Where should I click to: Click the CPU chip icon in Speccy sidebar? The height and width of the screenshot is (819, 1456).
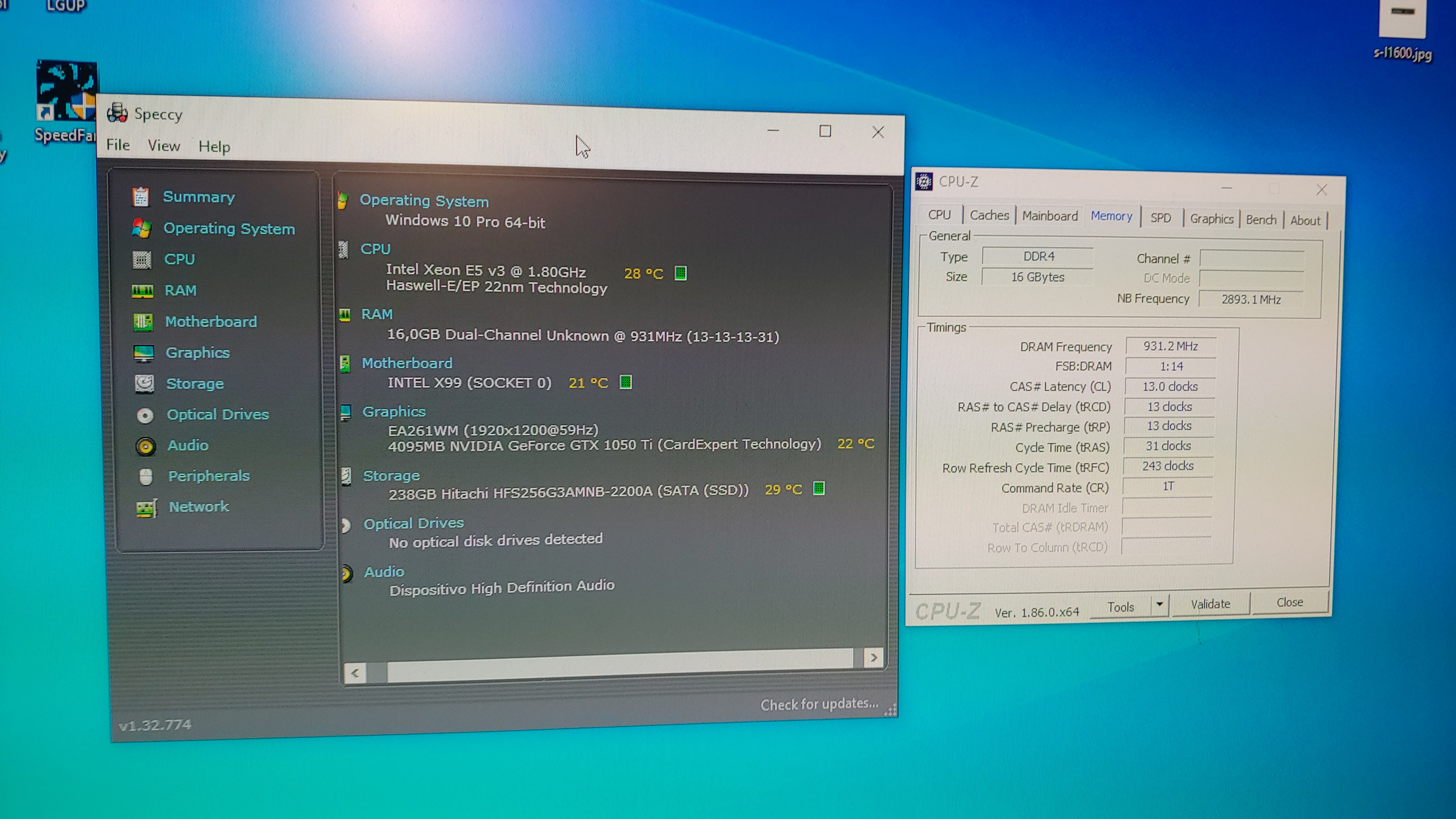click(x=142, y=260)
